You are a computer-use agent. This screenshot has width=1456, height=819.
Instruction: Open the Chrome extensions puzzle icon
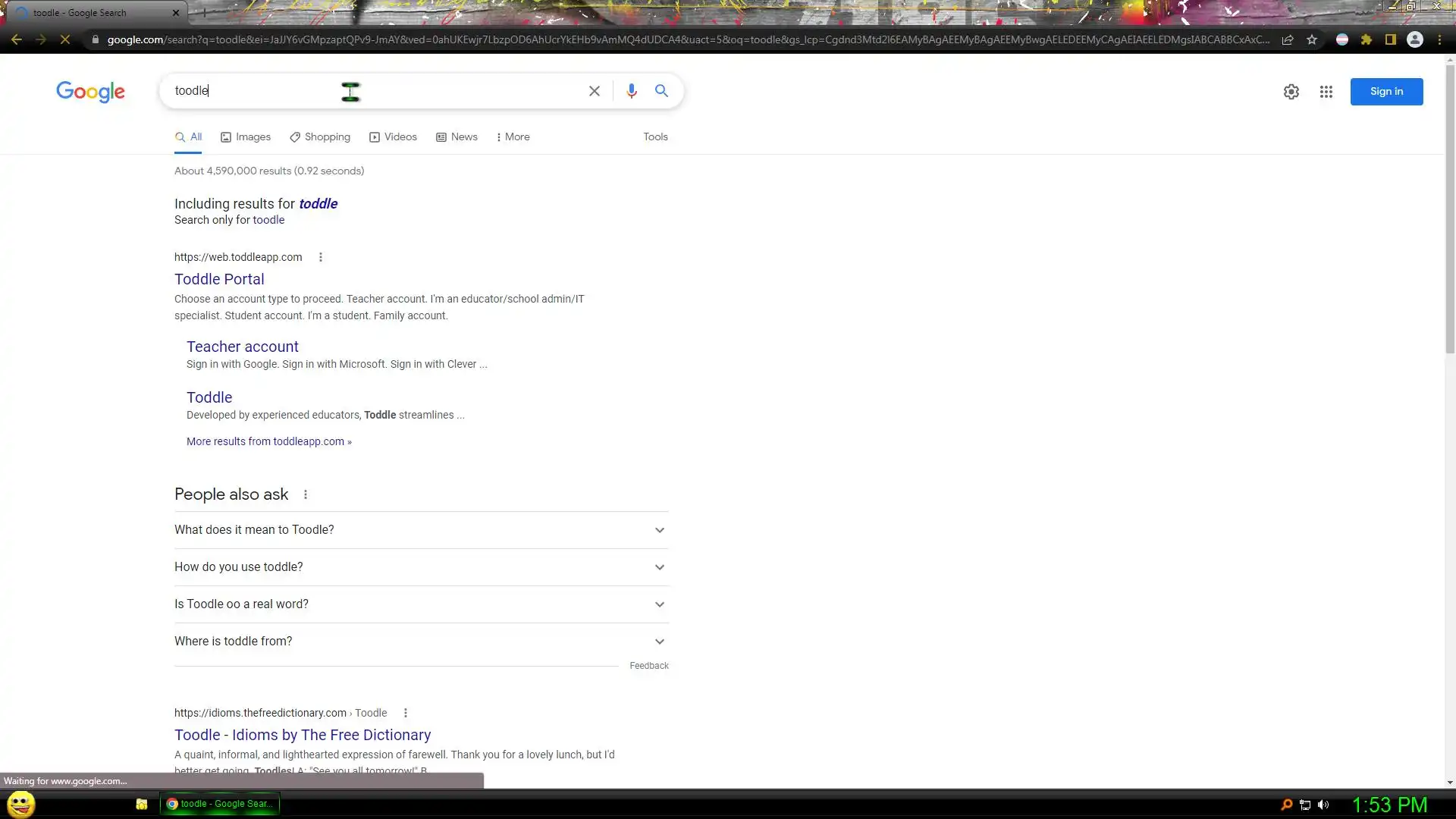tap(1367, 39)
